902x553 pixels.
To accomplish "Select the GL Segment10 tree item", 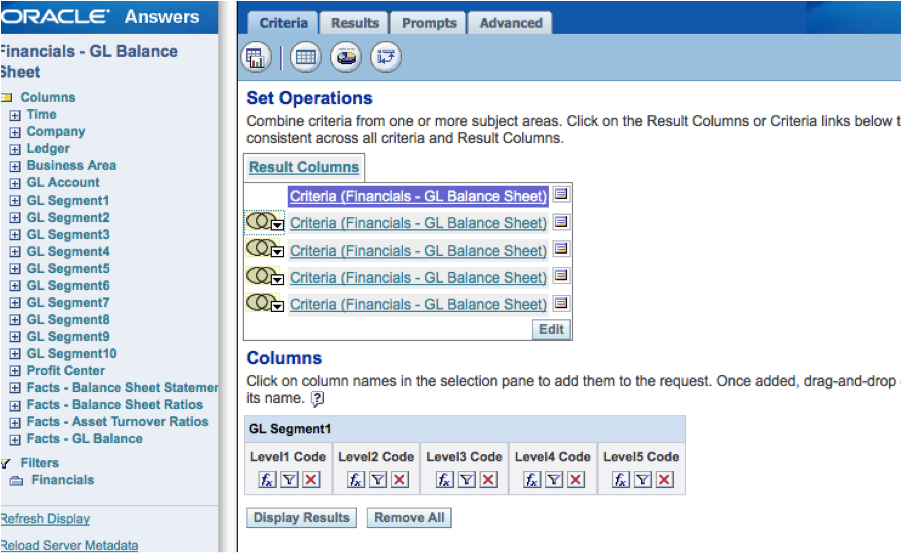I will [71, 354].
